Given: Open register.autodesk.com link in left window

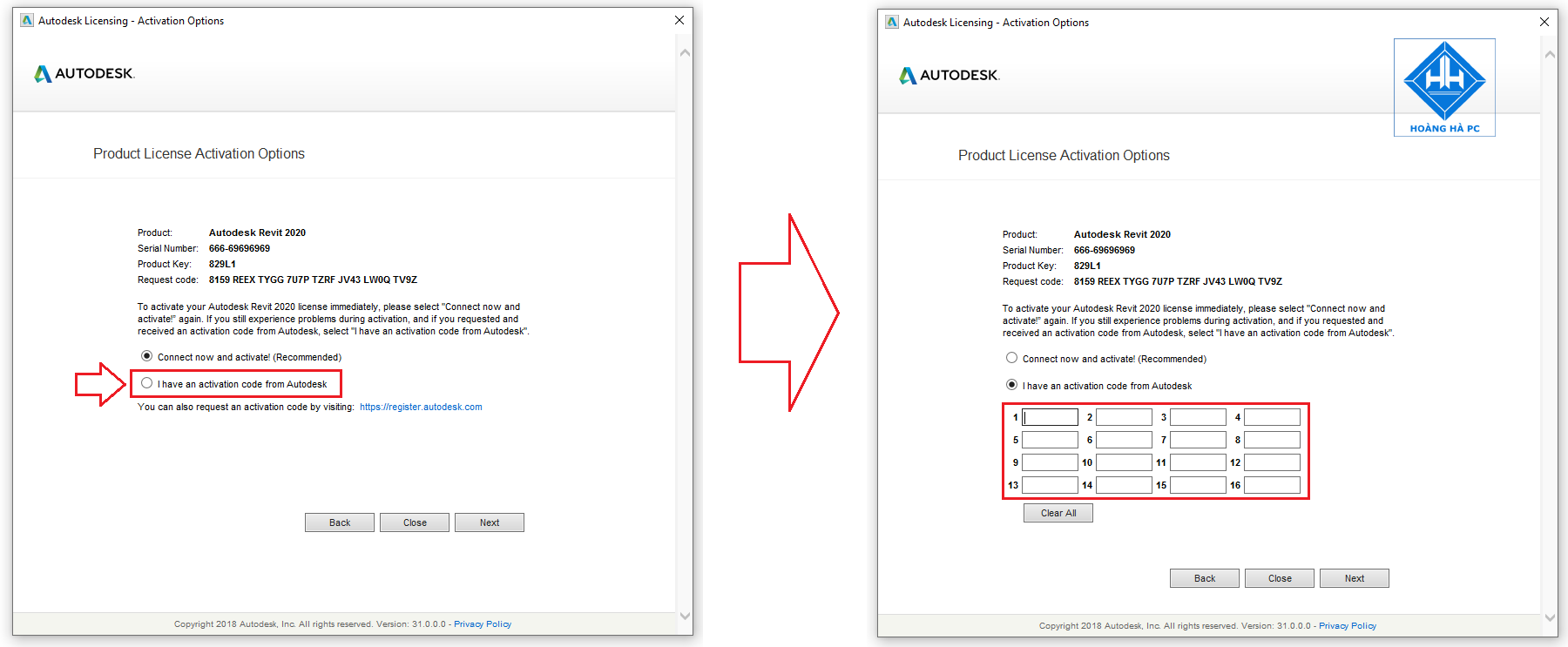Looking at the screenshot, I should [x=421, y=407].
